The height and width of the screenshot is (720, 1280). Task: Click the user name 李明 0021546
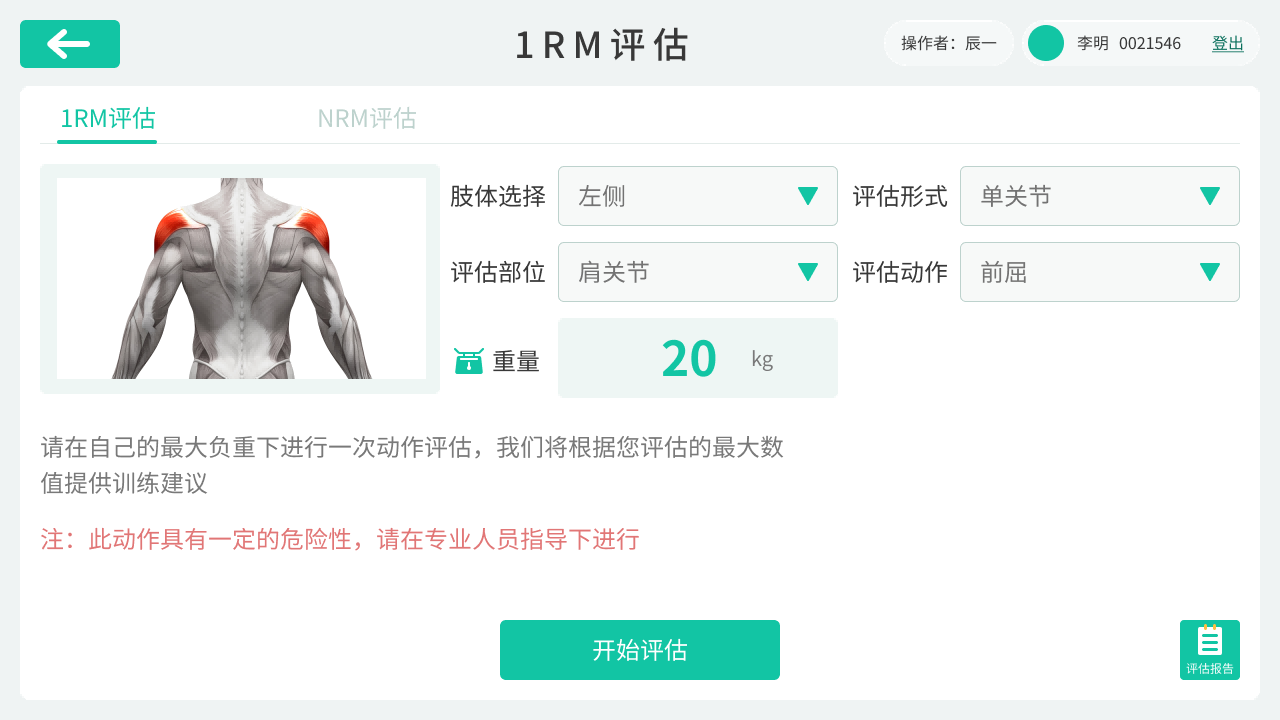coord(1129,43)
